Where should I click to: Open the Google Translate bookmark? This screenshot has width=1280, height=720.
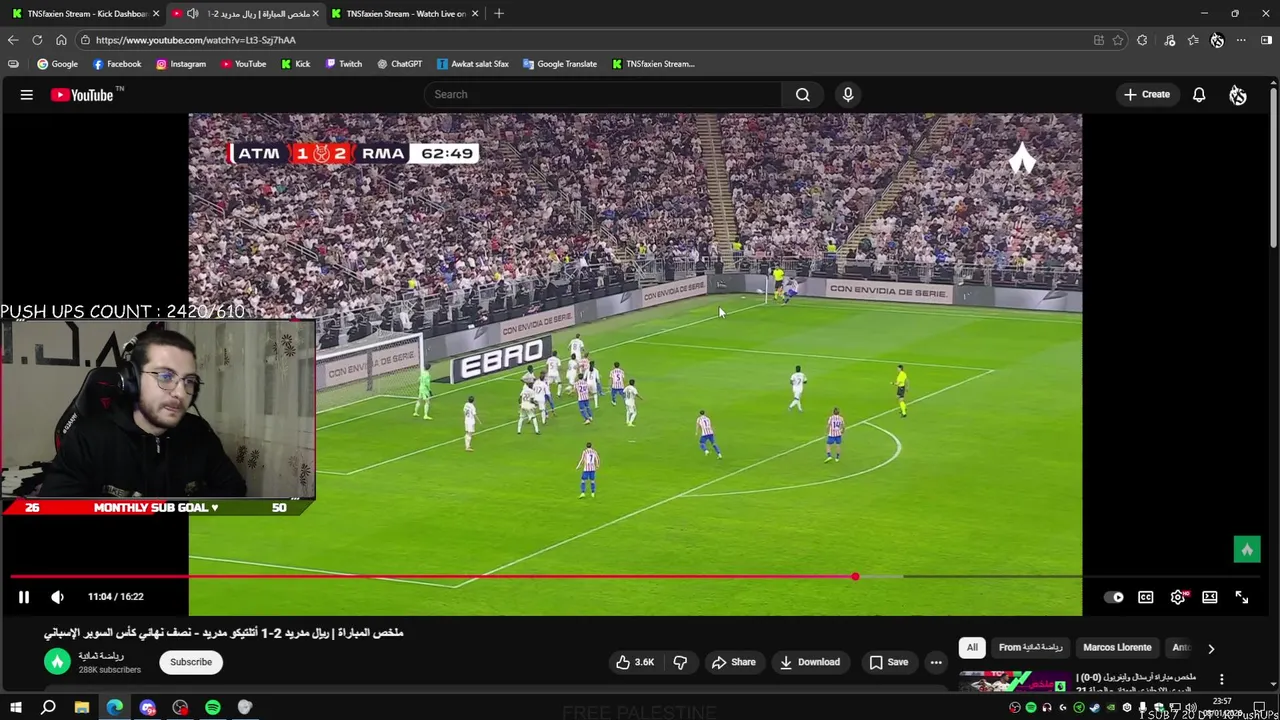click(x=559, y=64)
